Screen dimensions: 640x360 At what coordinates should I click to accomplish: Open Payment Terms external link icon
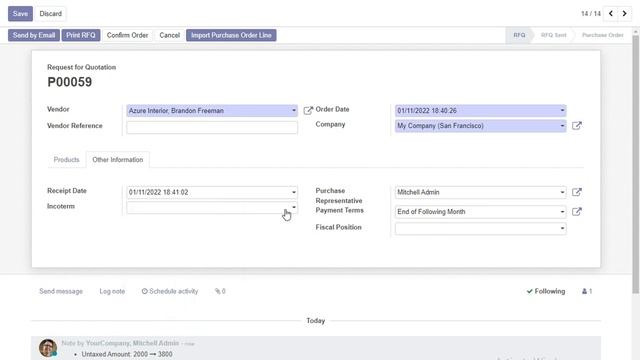click(577, 211)
